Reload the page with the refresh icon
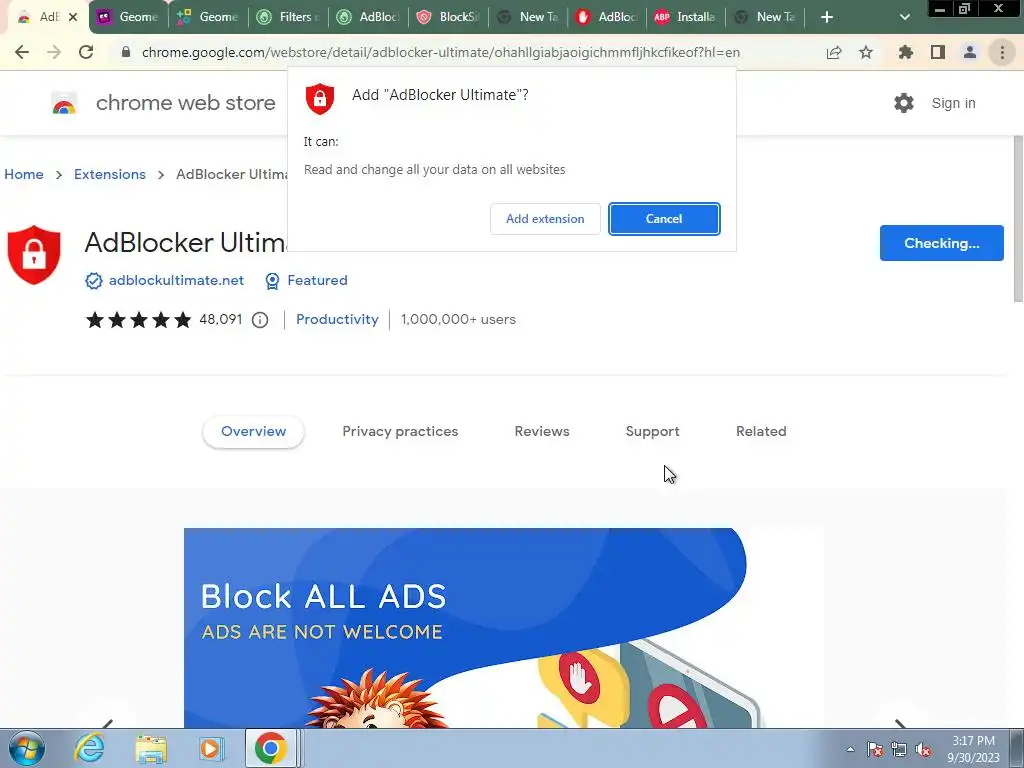The width and height of the screenshot is (1024, 768). (x=86, y=52)
